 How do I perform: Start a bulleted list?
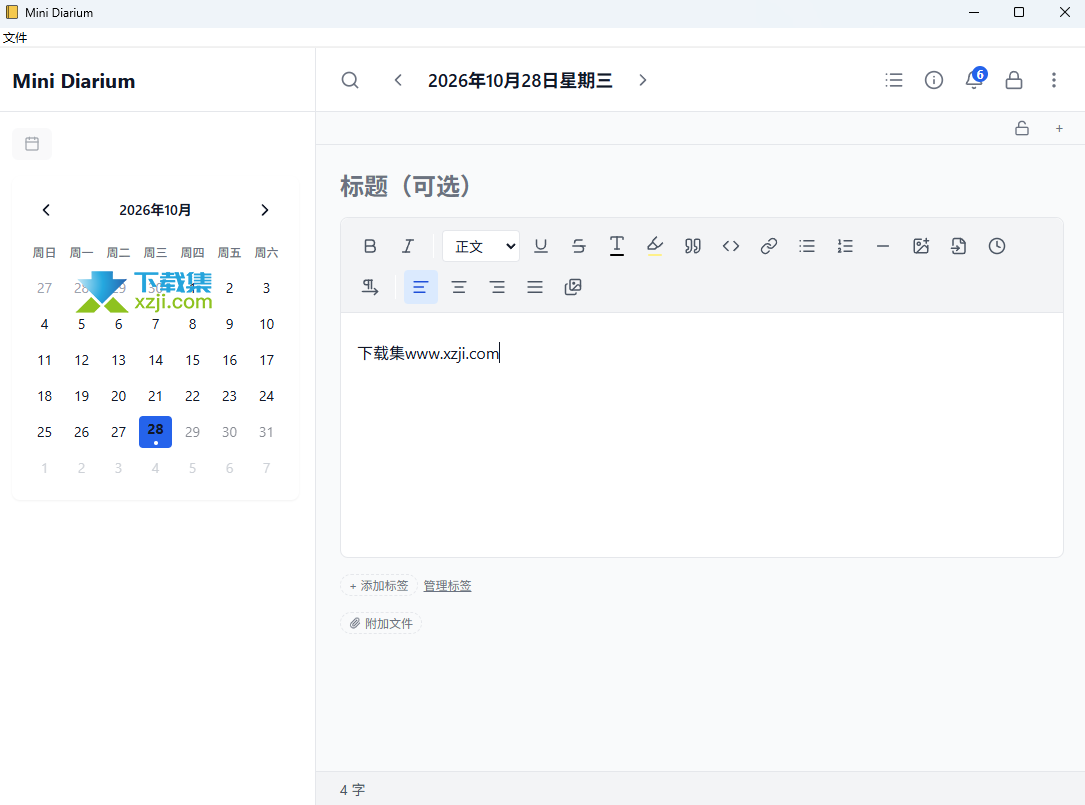pyautogui.click(x=807, y=246)
